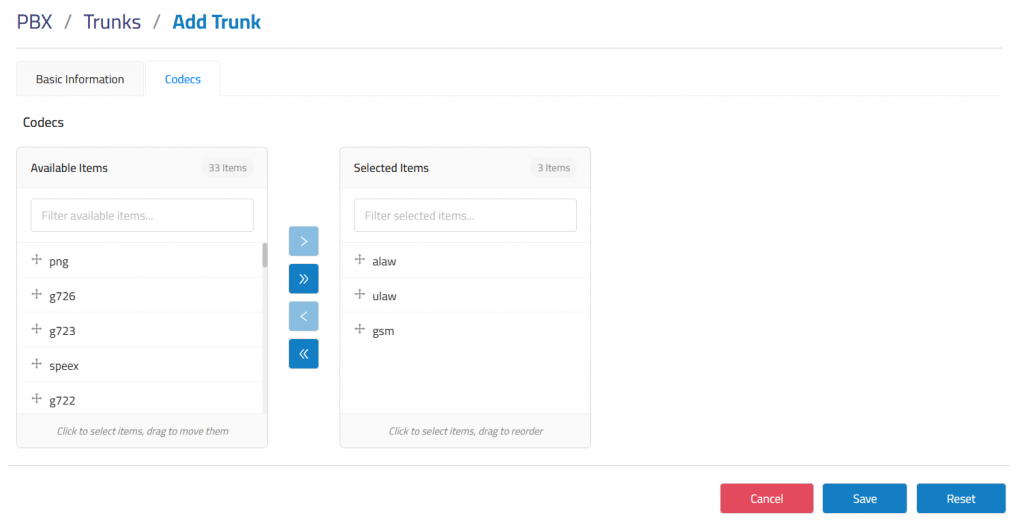Click the drag handle icon beside ulaw
The height and width of the screenshot is (526, 1024).
coord(360,295)
